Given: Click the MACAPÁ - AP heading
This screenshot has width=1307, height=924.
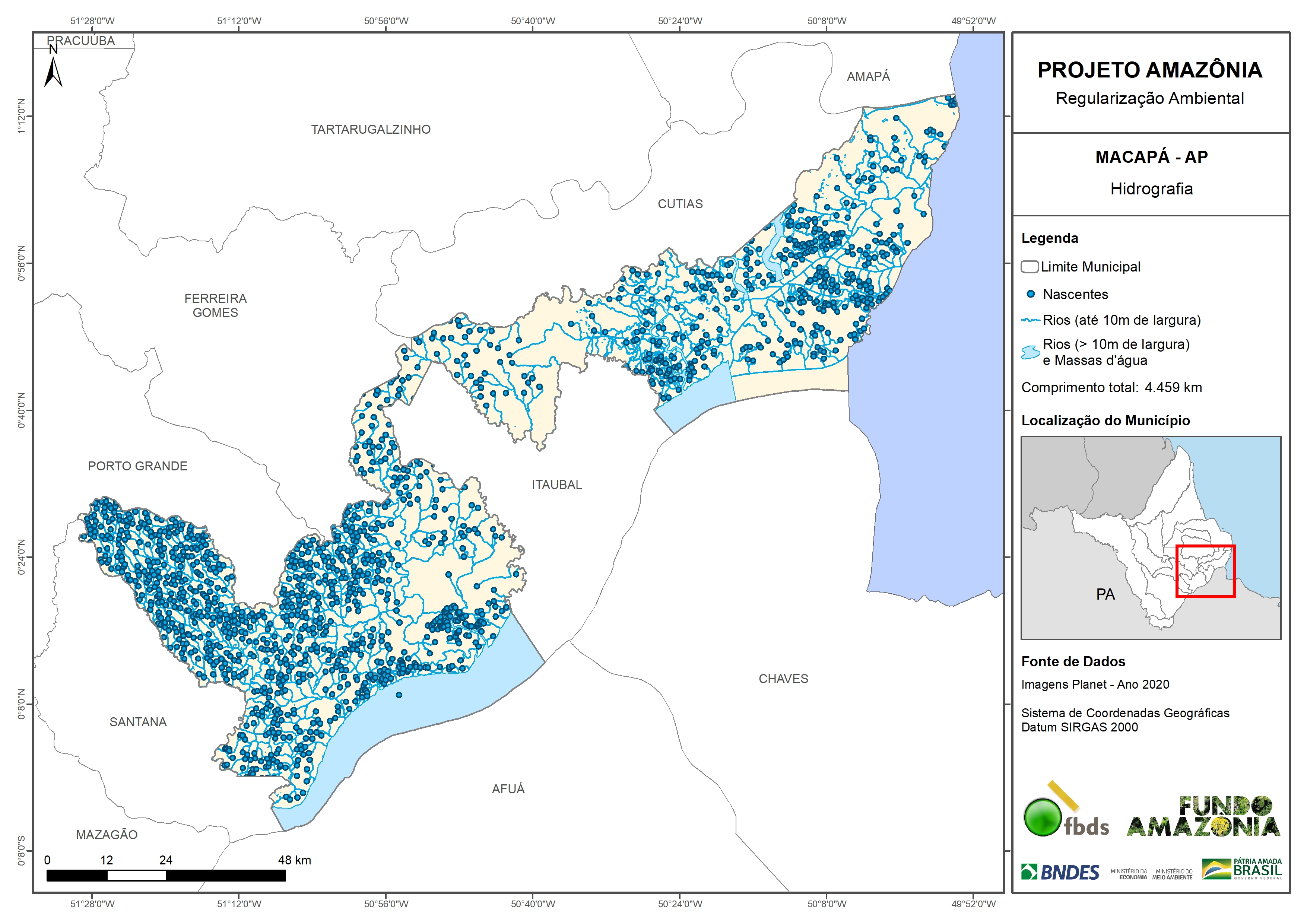Looking at the screenshot, I should tap(1151, 157).
